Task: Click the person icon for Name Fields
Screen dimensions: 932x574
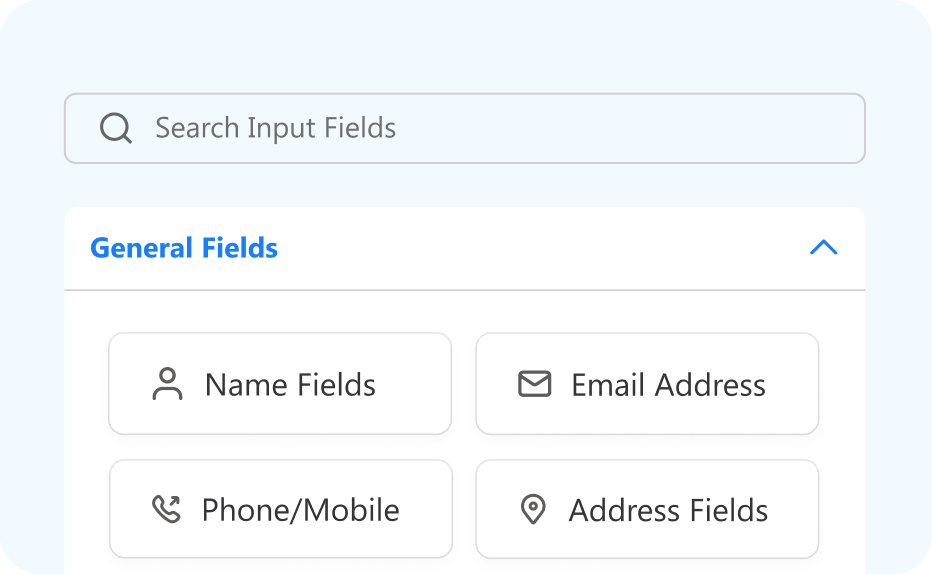Action: (x=167, y=384)
